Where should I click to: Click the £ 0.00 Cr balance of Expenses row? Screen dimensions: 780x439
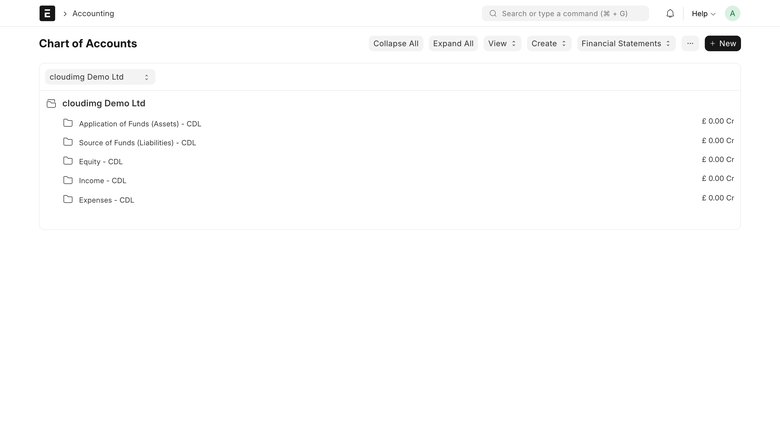[x=718, y=197]
